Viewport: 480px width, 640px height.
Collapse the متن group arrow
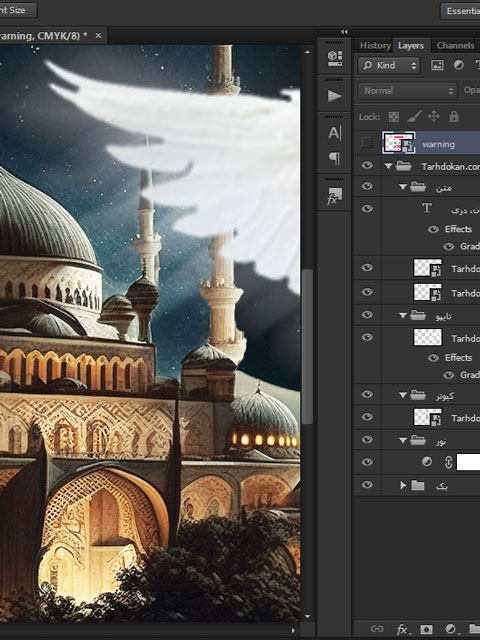403,187
